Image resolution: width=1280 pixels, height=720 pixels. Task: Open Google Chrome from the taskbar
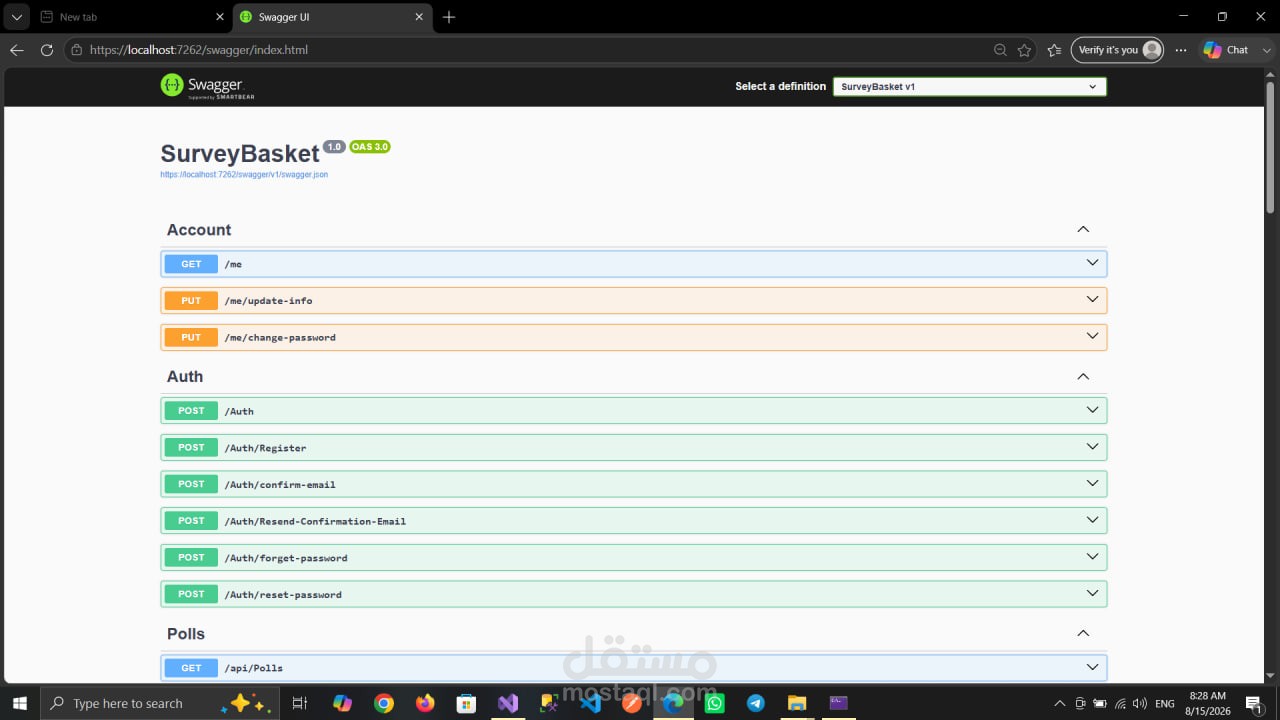click(x=384, y=703)
